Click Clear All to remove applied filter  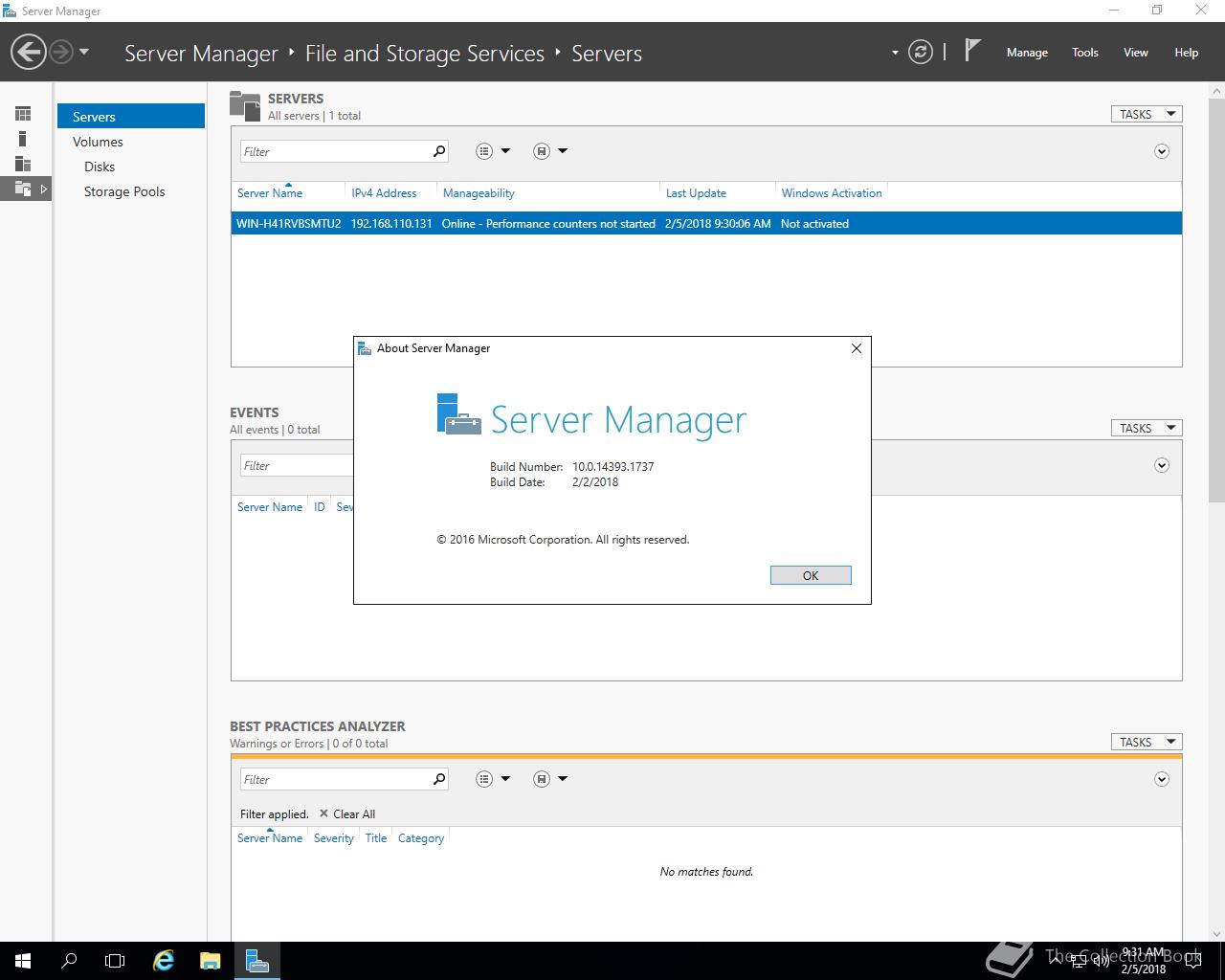click(347, 813)
